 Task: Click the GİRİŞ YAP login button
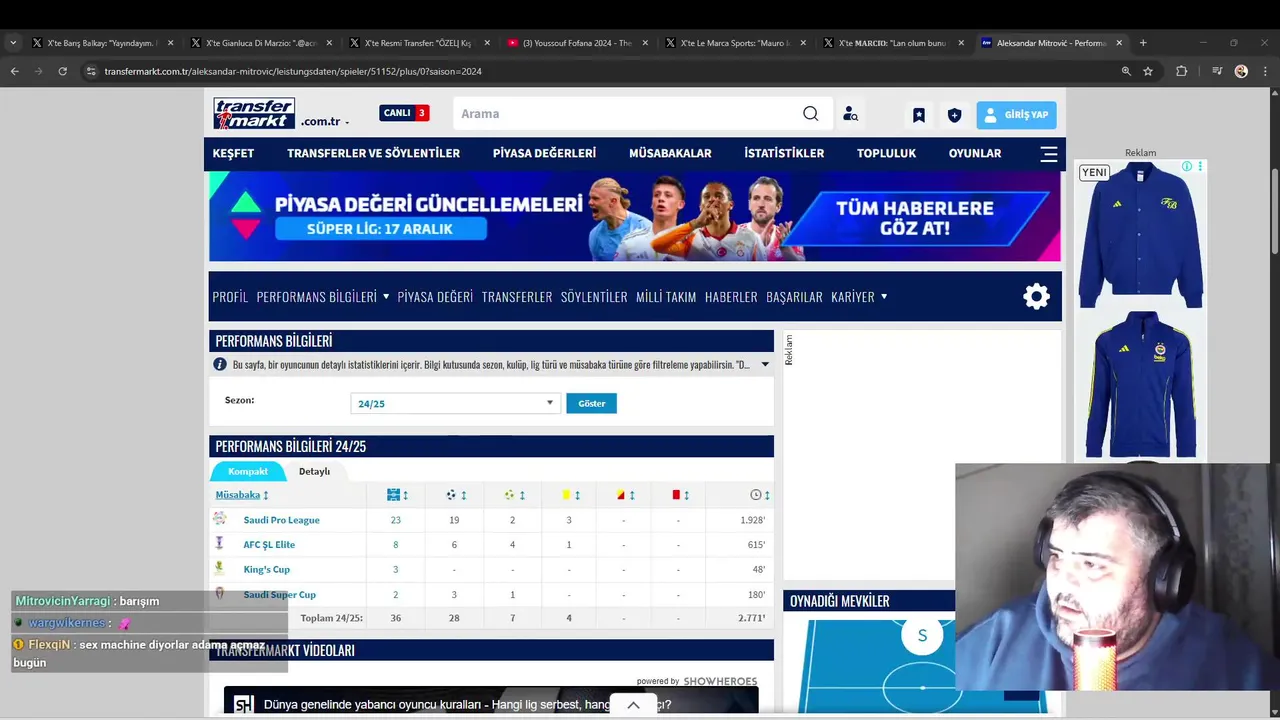coord(1016,115)
